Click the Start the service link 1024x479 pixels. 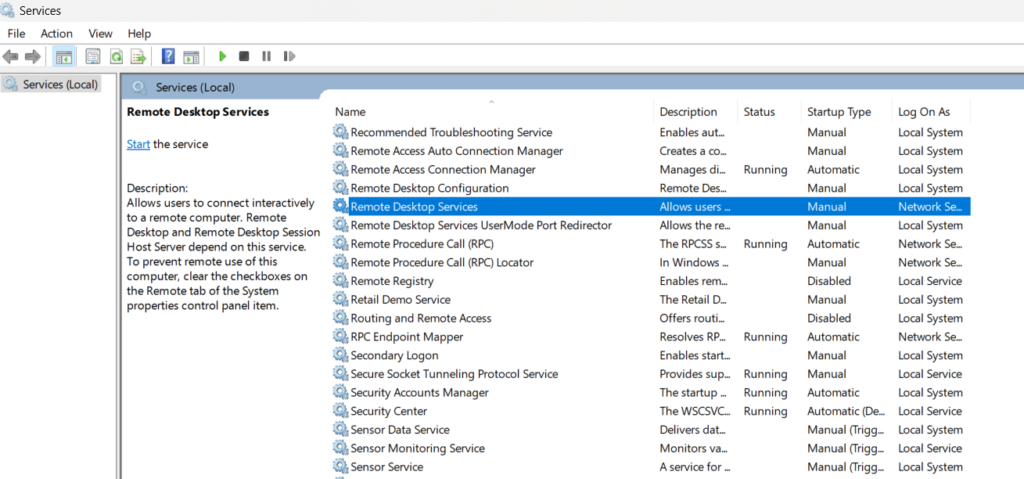pyautogui.click(x=138, y=144)
